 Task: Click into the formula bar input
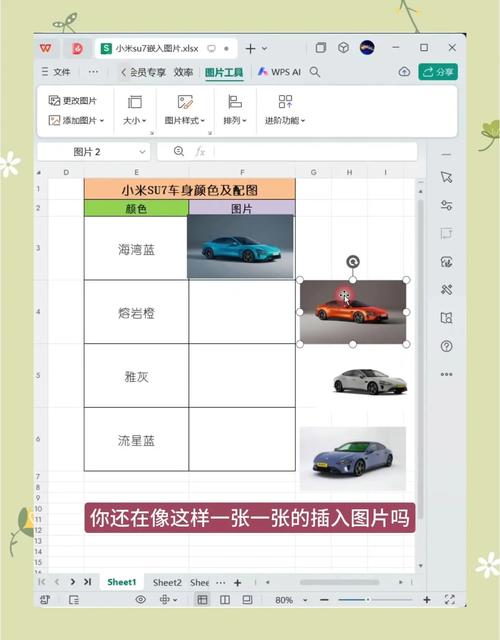[x=315, y=152]
